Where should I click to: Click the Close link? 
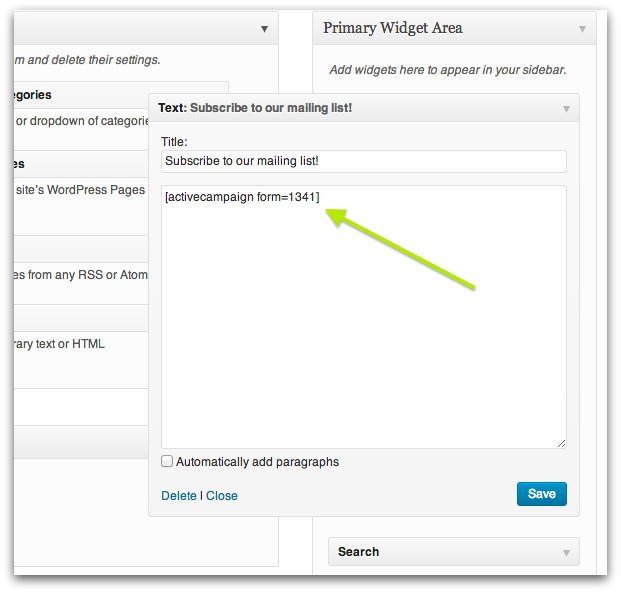coord(222,496)
